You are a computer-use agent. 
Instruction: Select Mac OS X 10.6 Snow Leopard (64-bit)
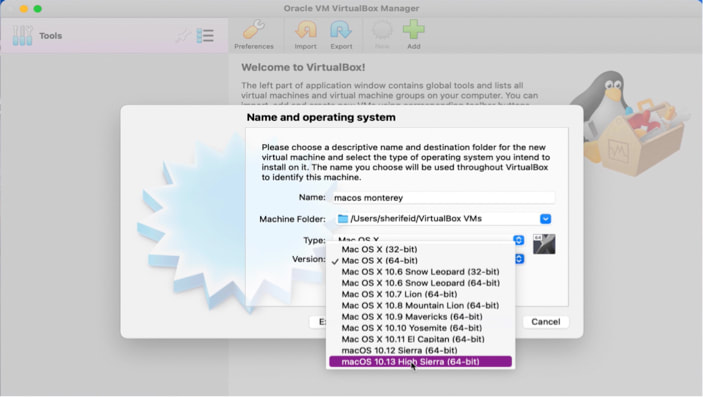(421, 283)
